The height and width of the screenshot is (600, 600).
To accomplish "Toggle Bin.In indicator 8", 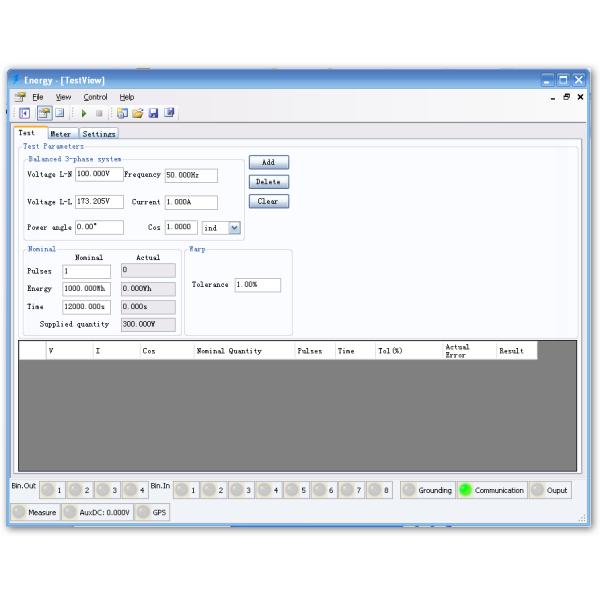I will pyautogui.click(x=376, y=490).
